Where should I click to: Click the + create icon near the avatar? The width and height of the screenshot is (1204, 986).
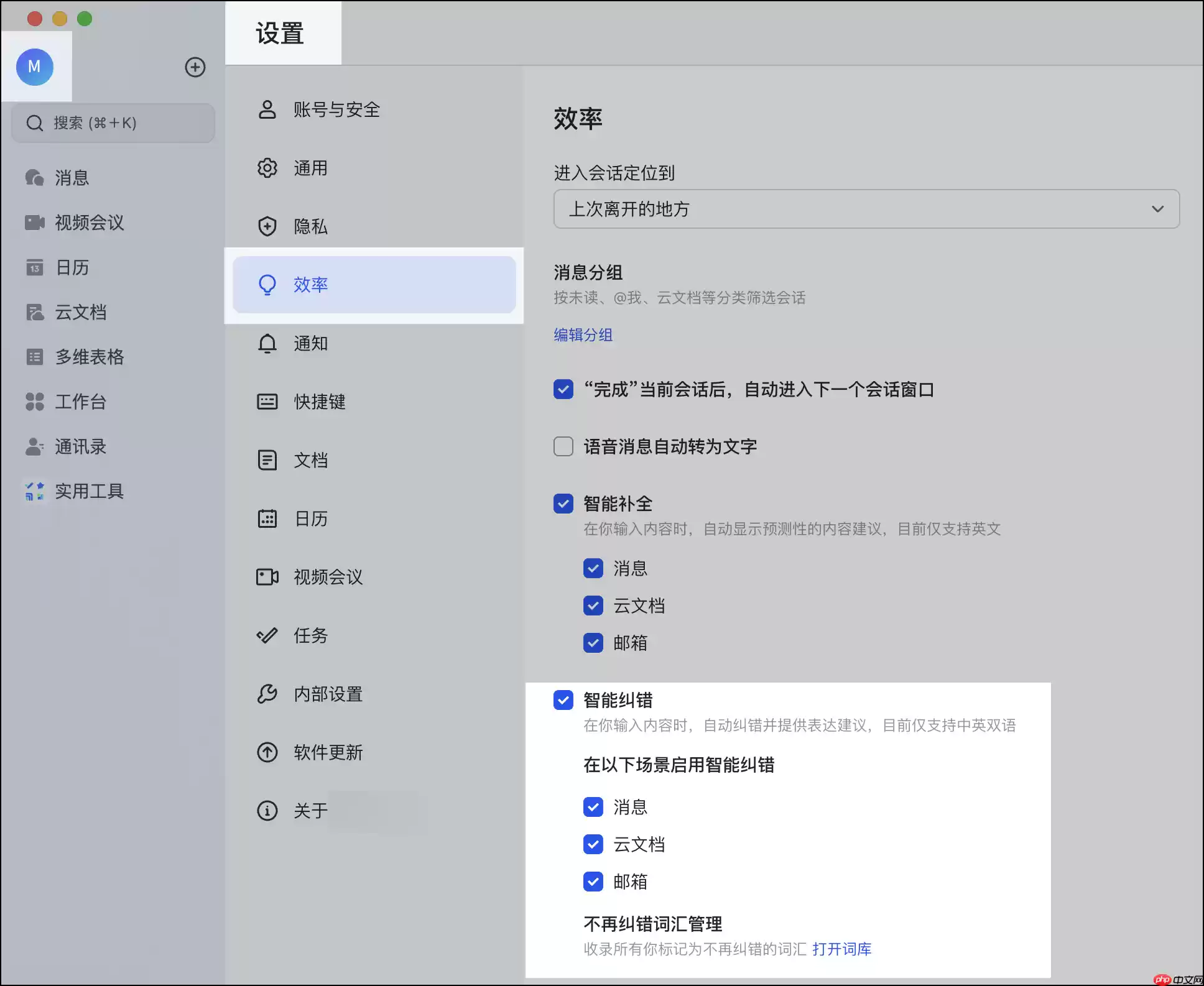pyautogui.click(x=195, y=67)
